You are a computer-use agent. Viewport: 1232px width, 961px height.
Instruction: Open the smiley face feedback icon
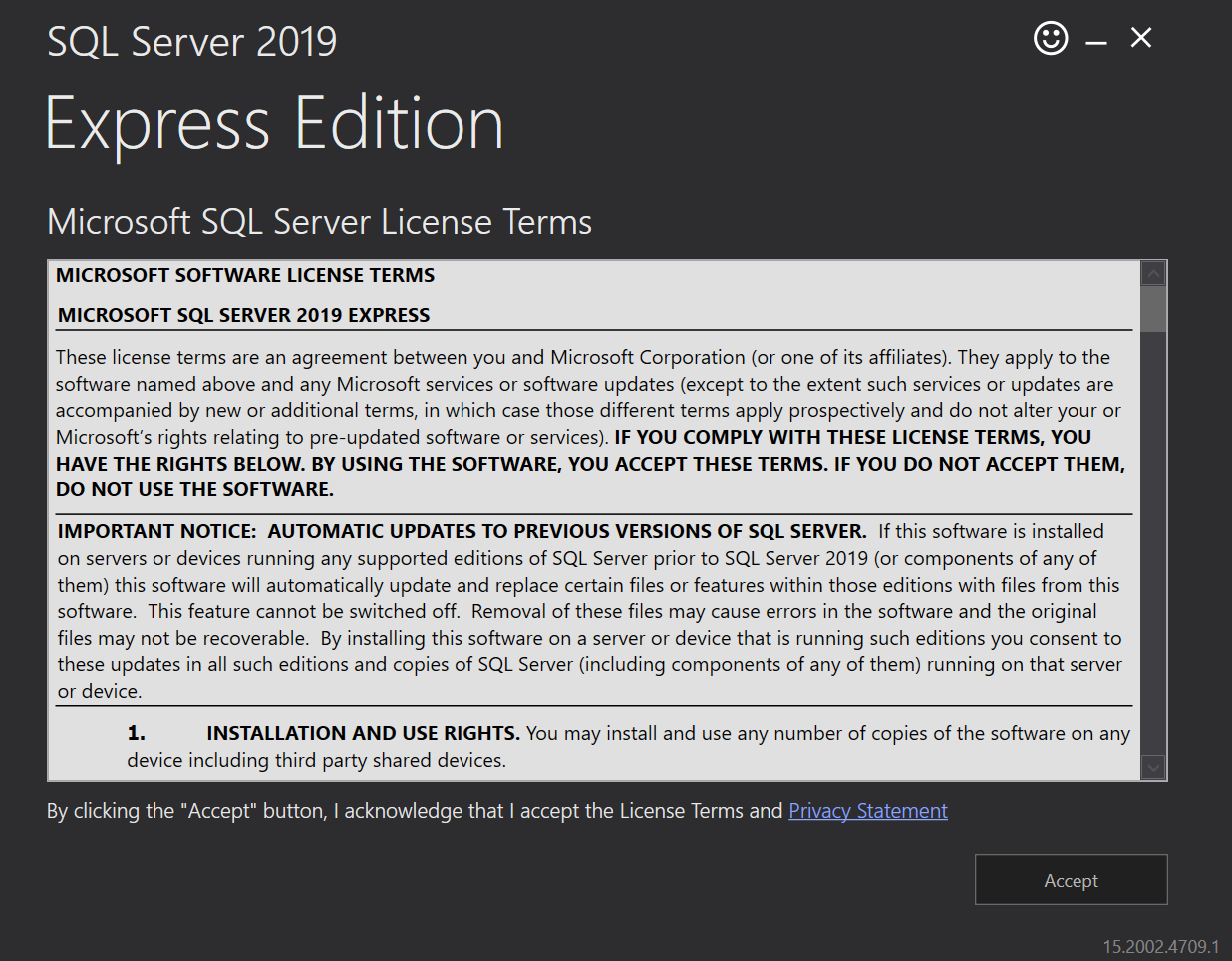pos(1051,38)
